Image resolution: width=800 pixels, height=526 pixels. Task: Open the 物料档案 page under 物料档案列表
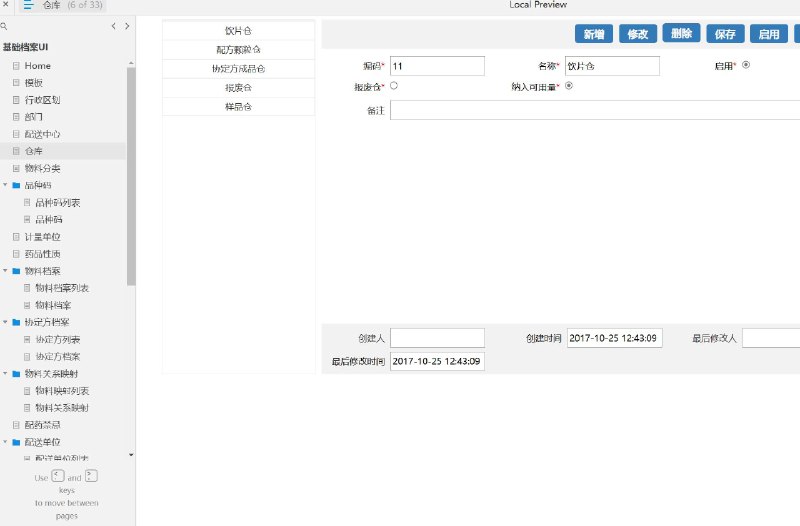53,305
